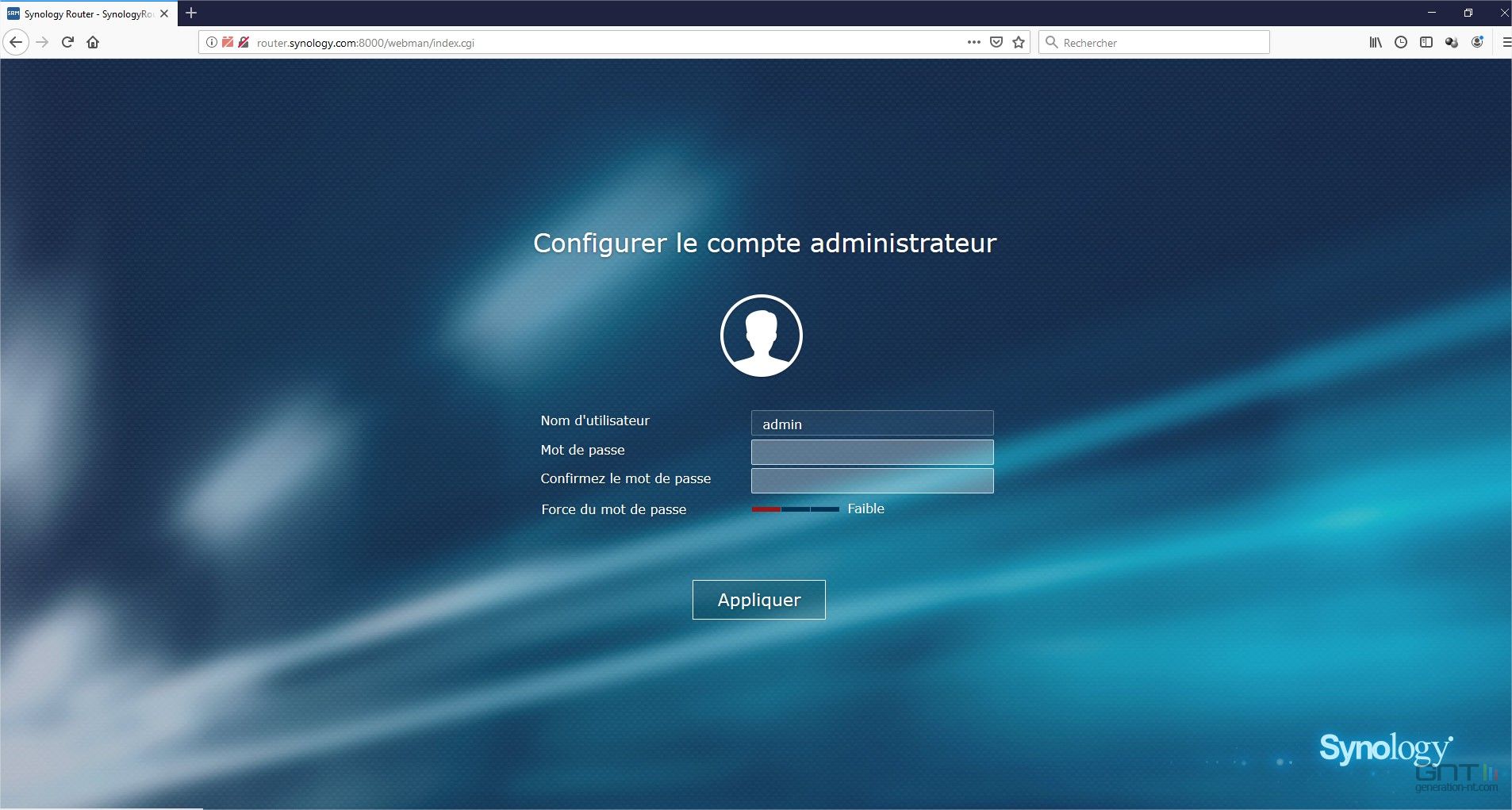
Task: Open the Library bookshelf icon
Action: [1376, 42]
